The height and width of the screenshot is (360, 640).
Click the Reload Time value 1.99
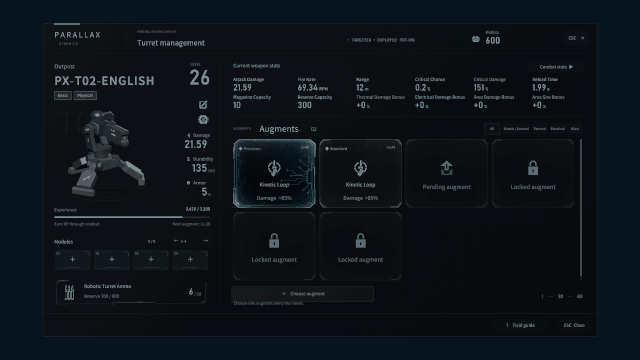coord(541,88)
